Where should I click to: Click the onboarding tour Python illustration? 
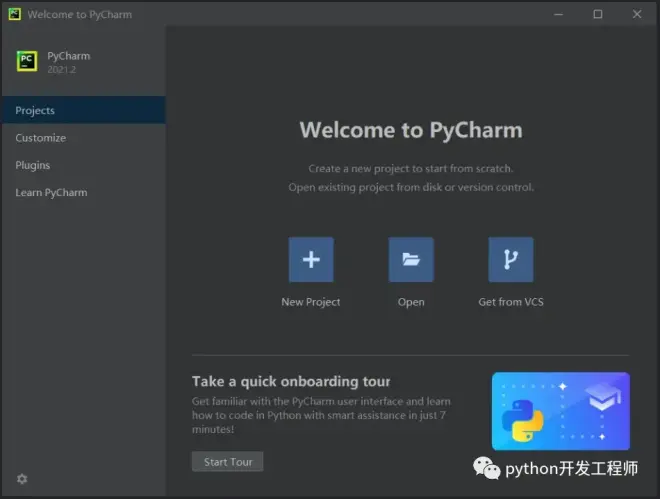coord(561,411)
